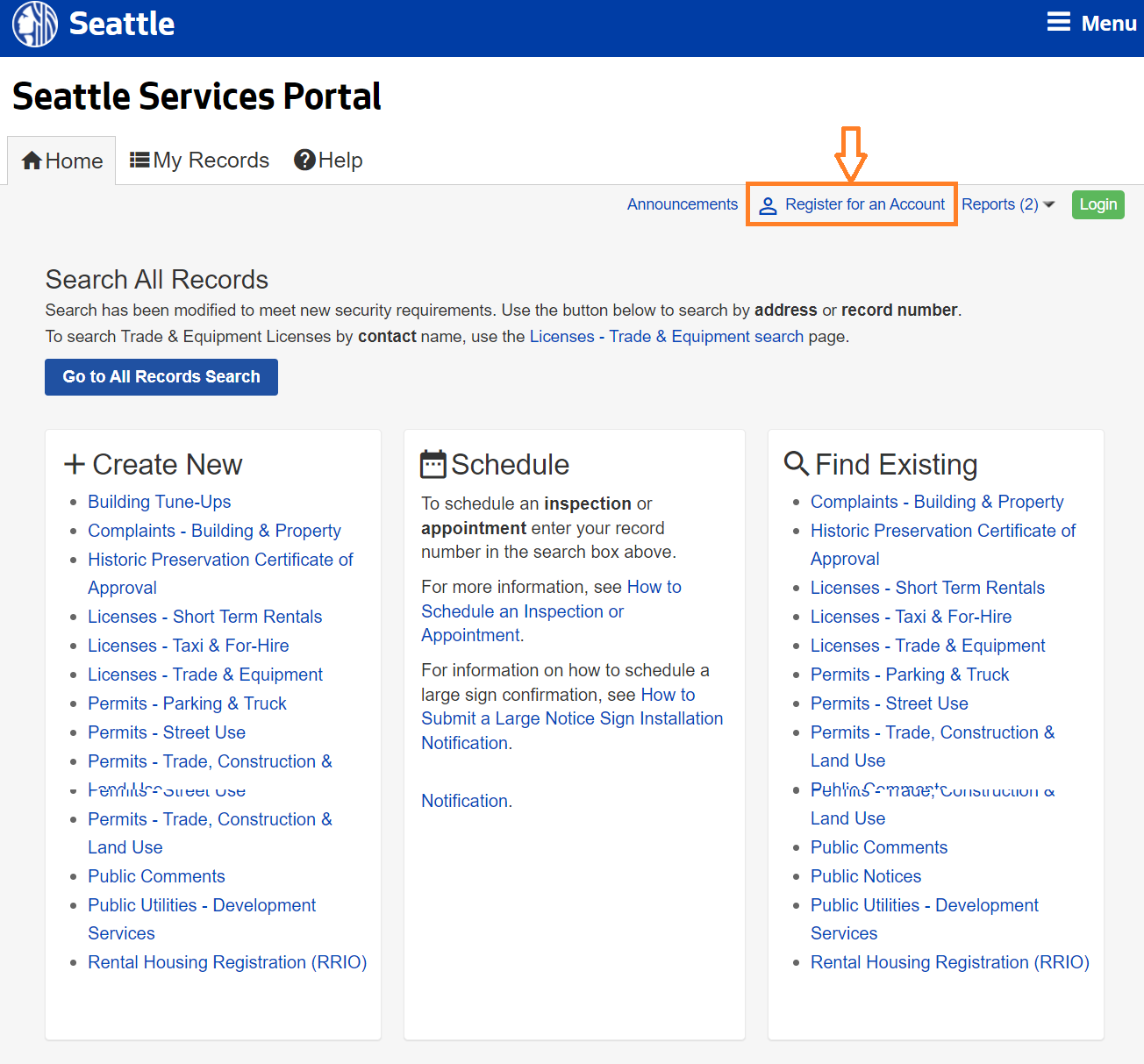
Task: Open the Announcements link
Action: [683, 204]
